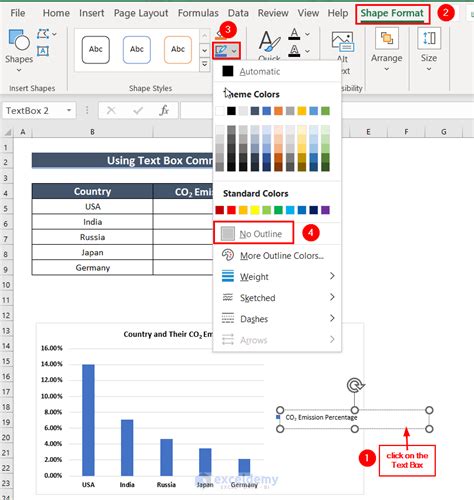Click the USA bar in the chart
Viewport: 474px width, 500px height.
[x=88, y=420]
